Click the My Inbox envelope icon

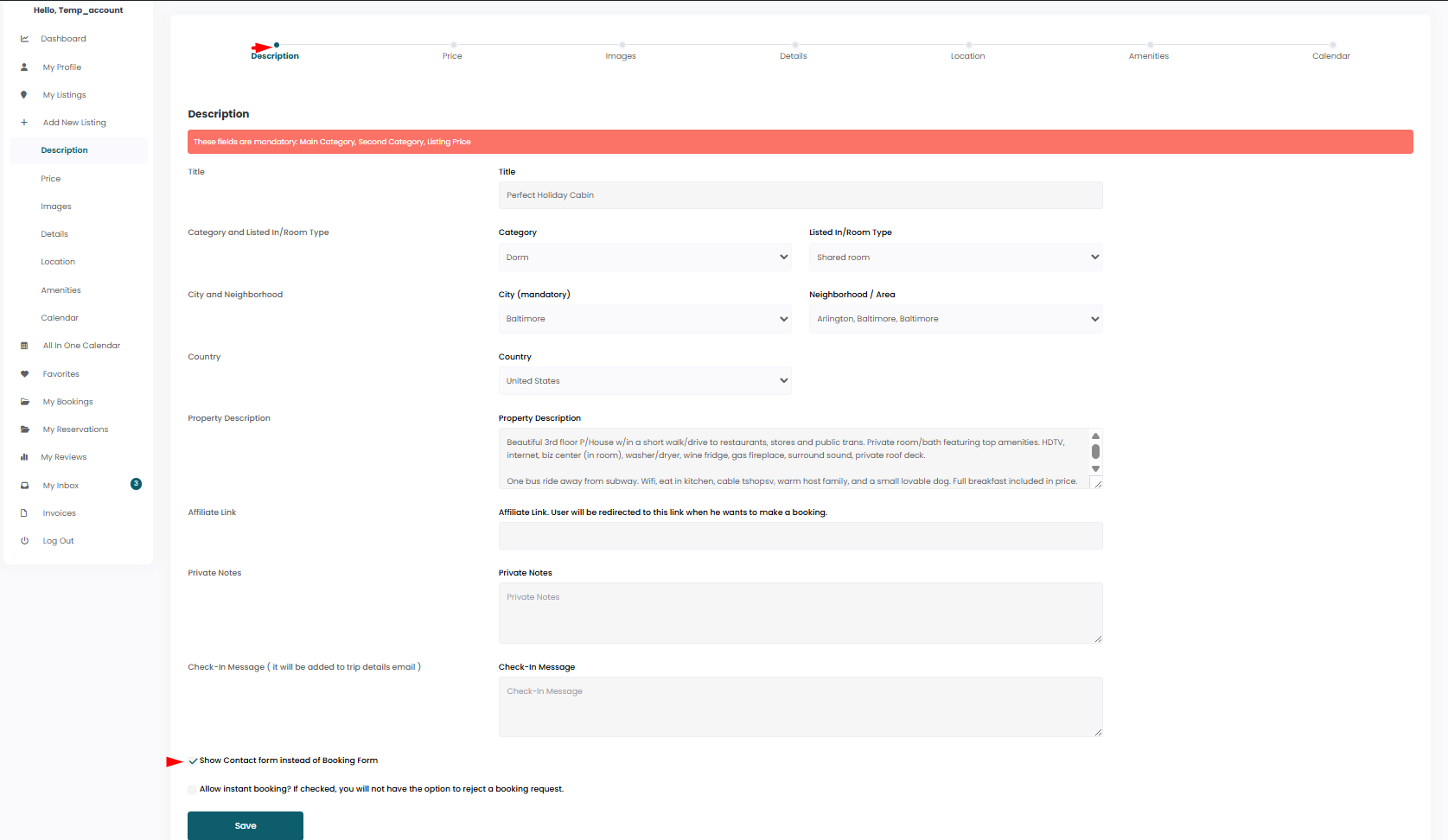24,486
